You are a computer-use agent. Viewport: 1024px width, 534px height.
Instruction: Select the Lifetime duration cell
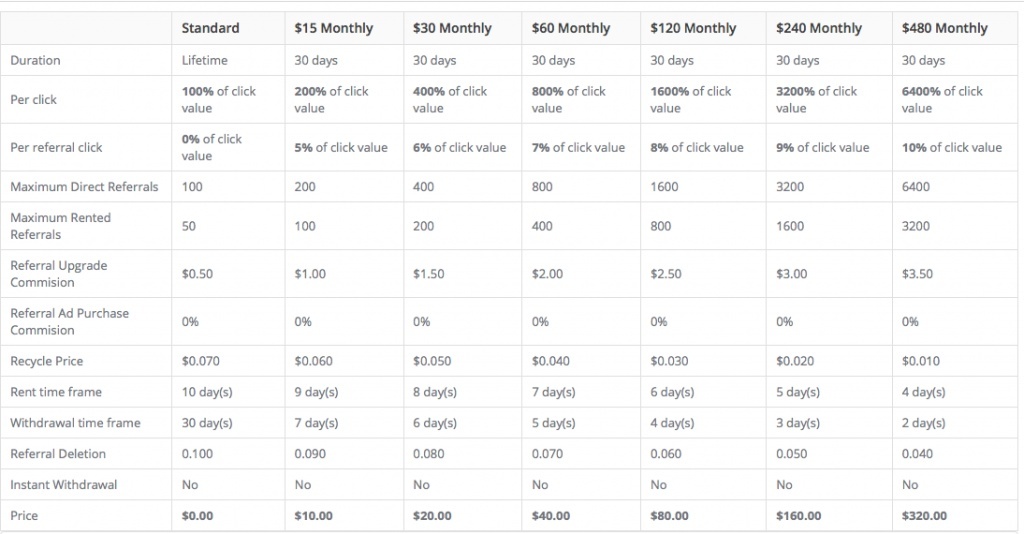coord(204,60)
